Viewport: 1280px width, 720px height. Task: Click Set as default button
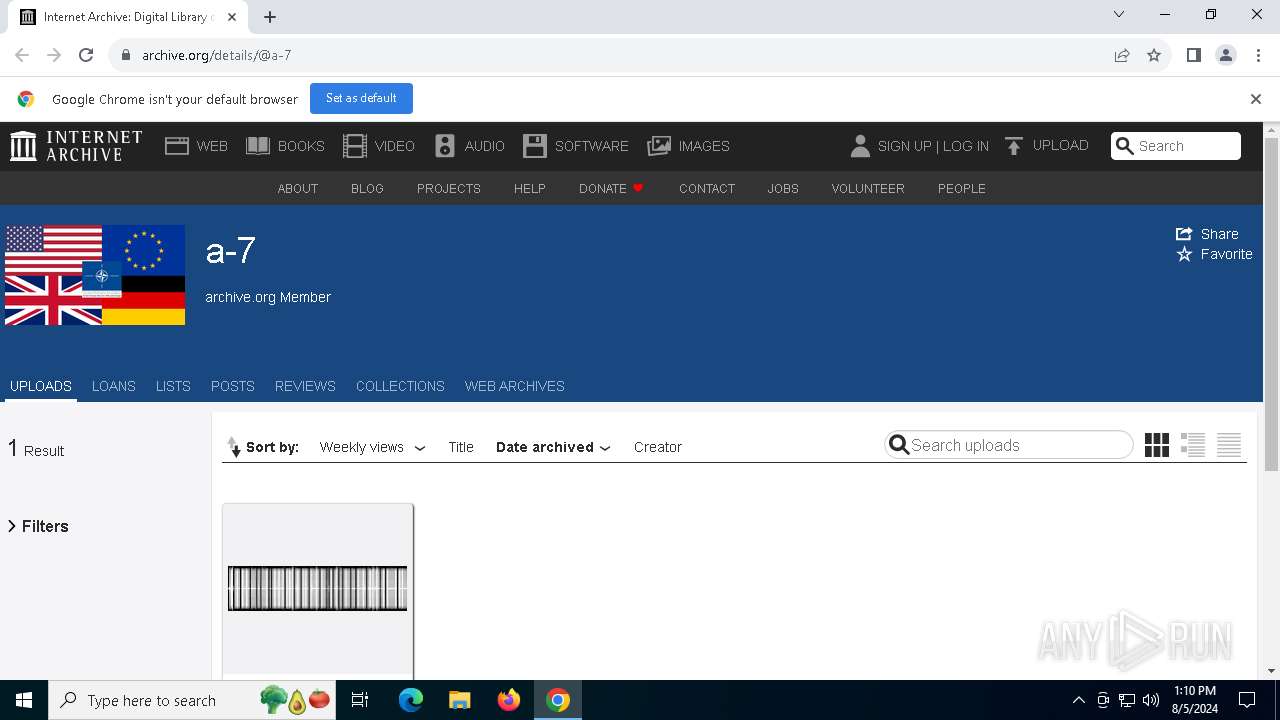click(361, 98)
